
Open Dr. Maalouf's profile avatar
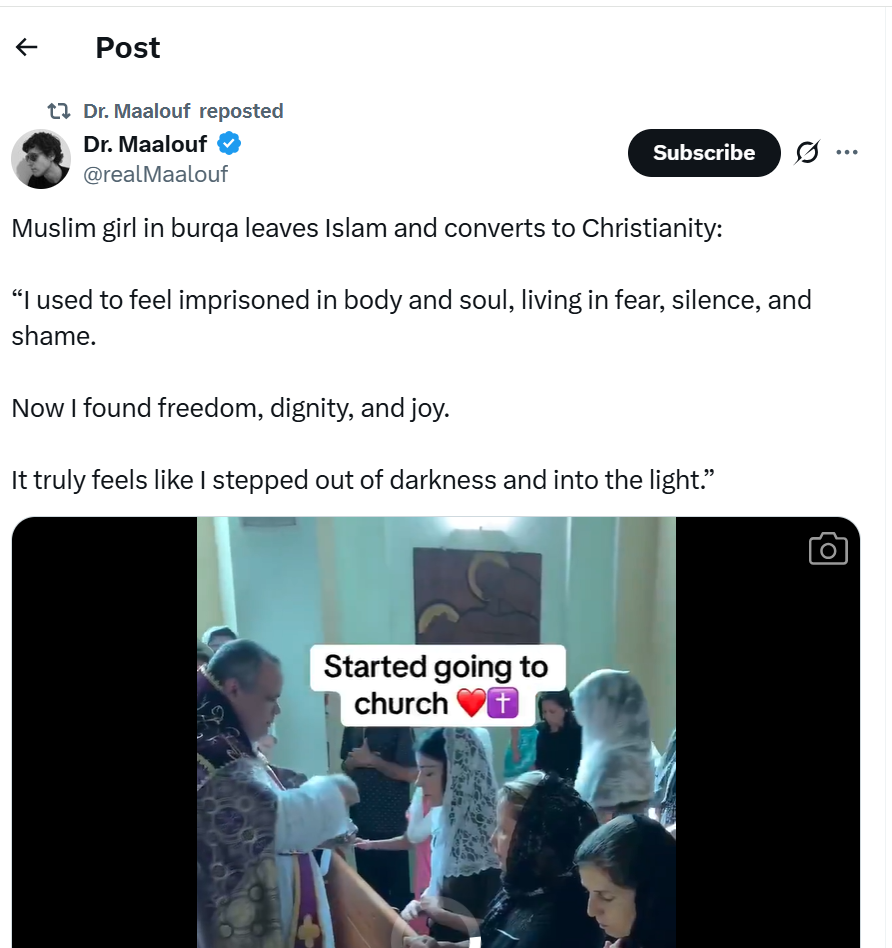(x=41, y=159)
